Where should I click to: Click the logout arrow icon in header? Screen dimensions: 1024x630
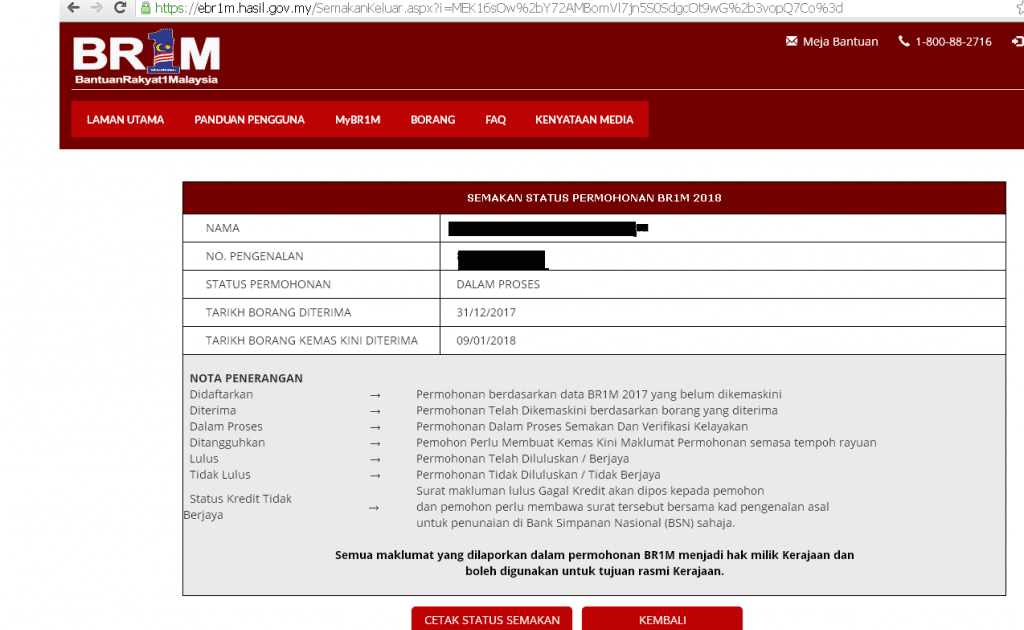point(1017,41)
